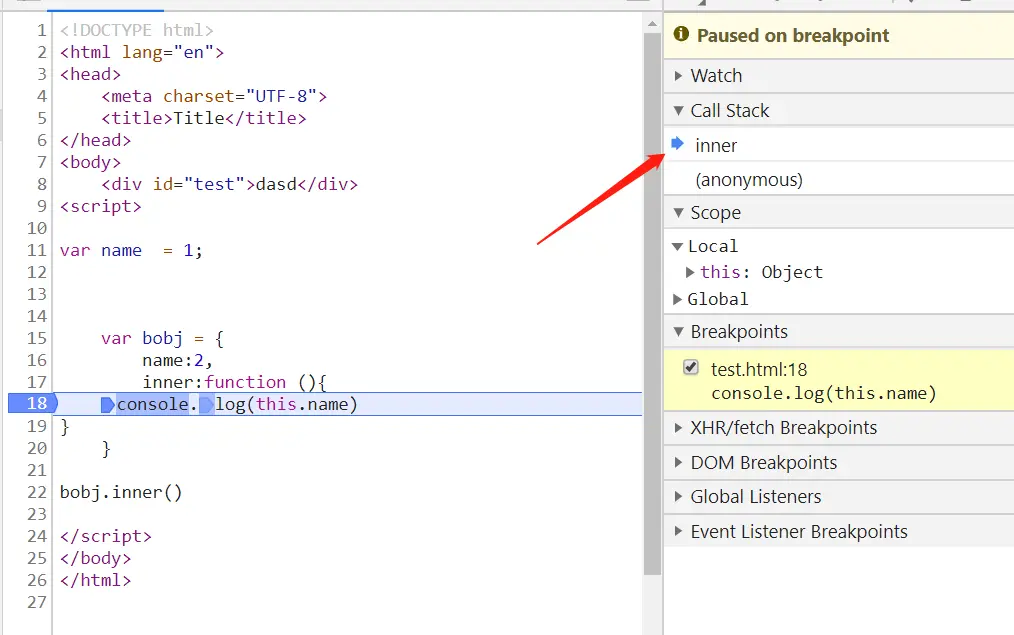
Task: Expand the 'this: Object' entry
Action: [x=690, y=272]
